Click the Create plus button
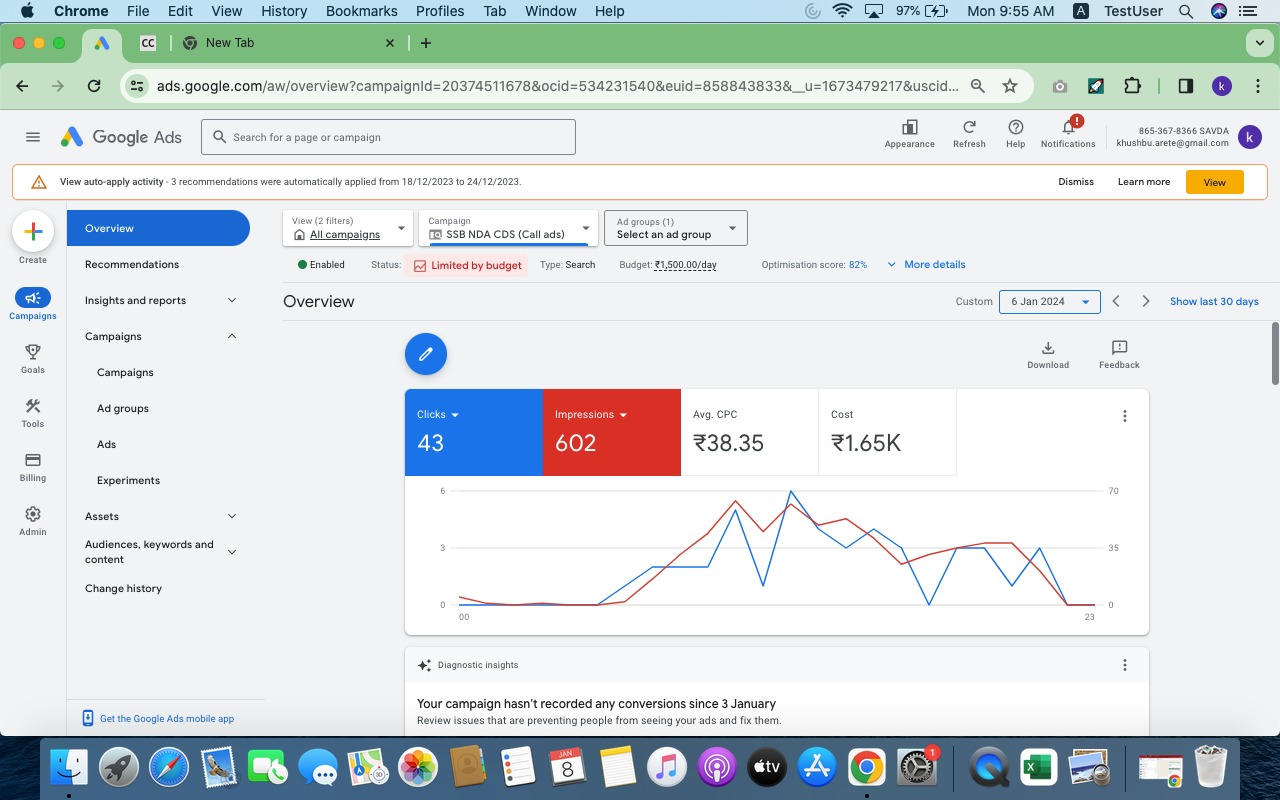This screenshot has width=1280, height=800. click(x=33, y=232)
